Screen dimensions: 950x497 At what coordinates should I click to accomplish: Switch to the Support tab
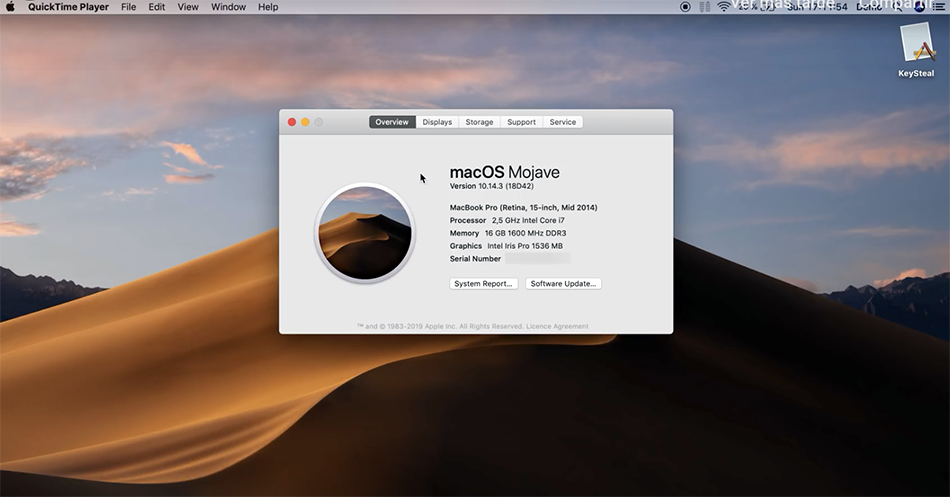(522, 122)
